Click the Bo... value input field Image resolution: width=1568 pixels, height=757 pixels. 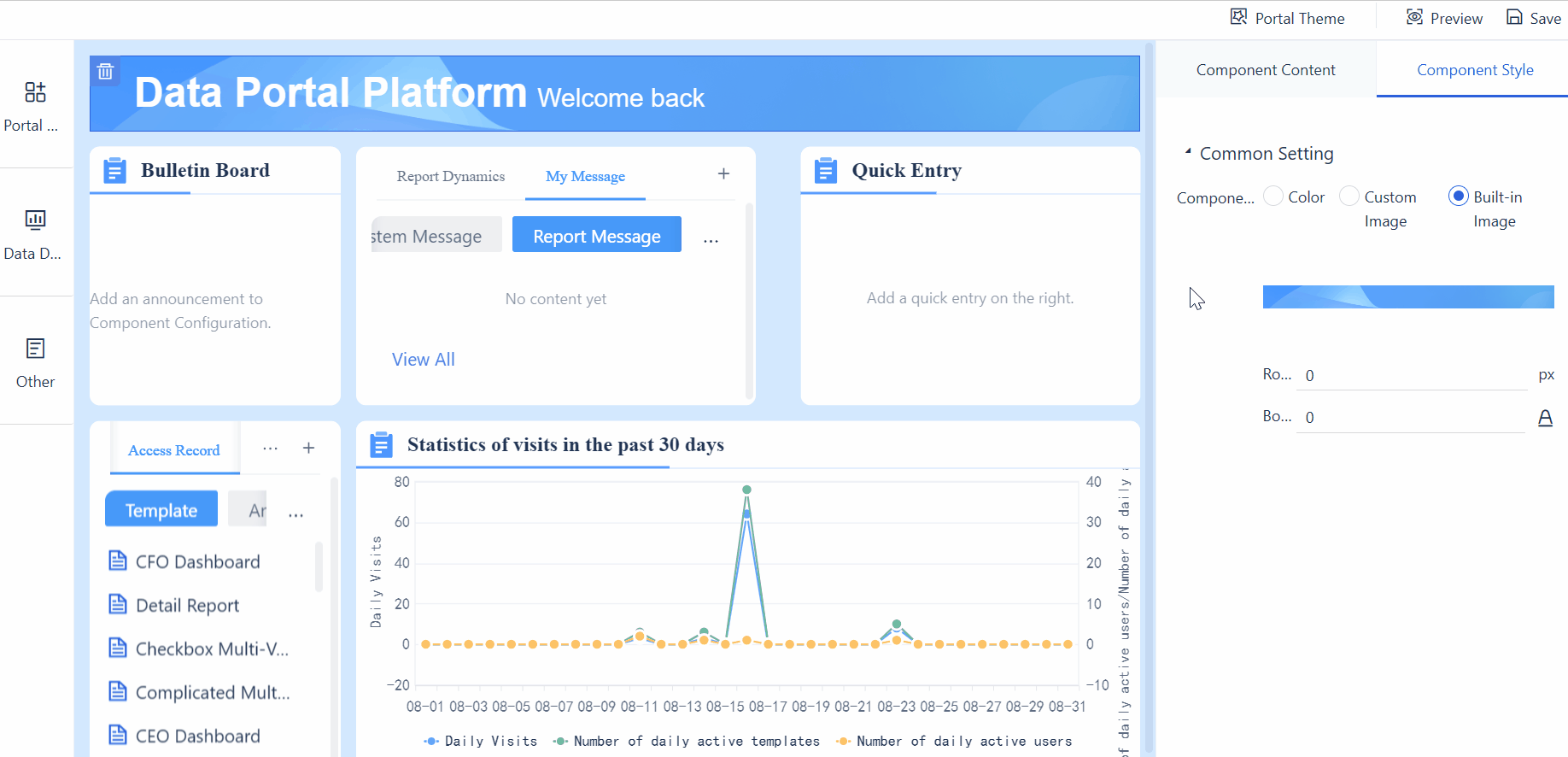coord(1411,418)
